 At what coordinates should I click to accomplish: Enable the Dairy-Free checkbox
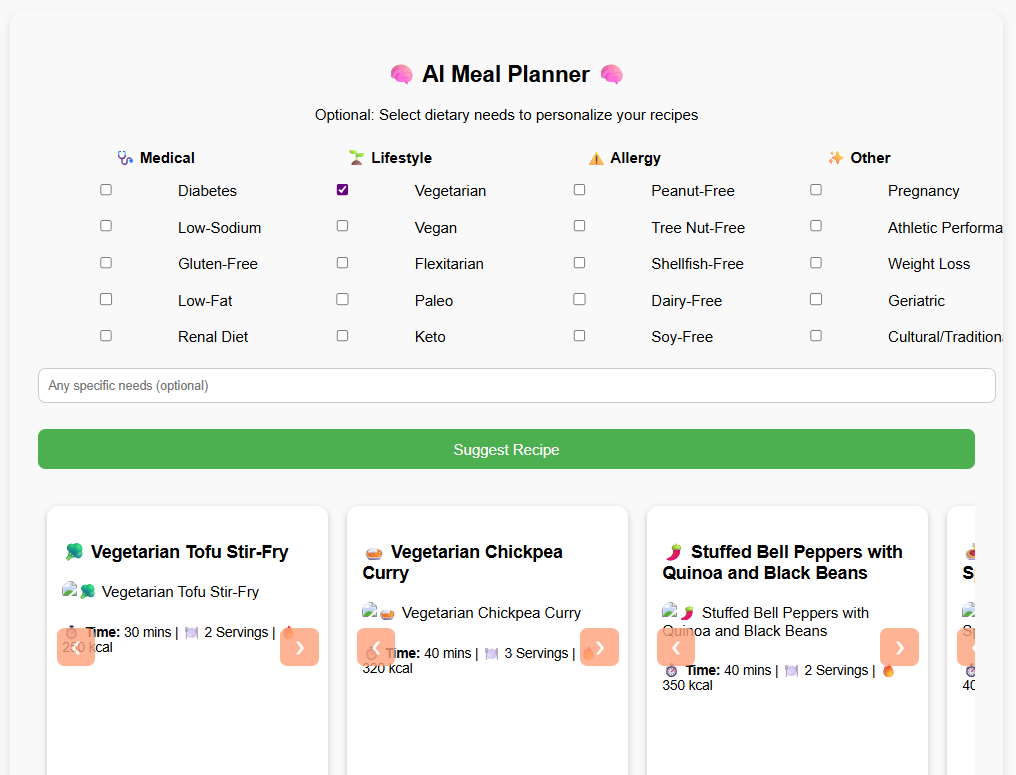579,298
